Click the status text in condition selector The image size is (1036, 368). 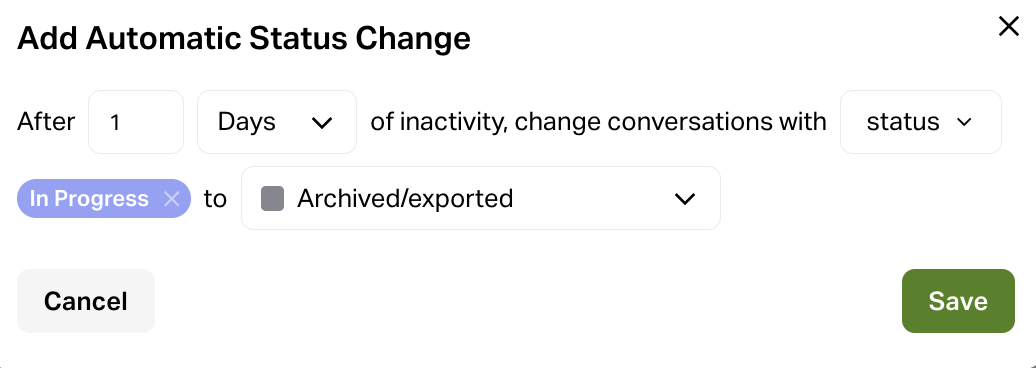point(903,122)
